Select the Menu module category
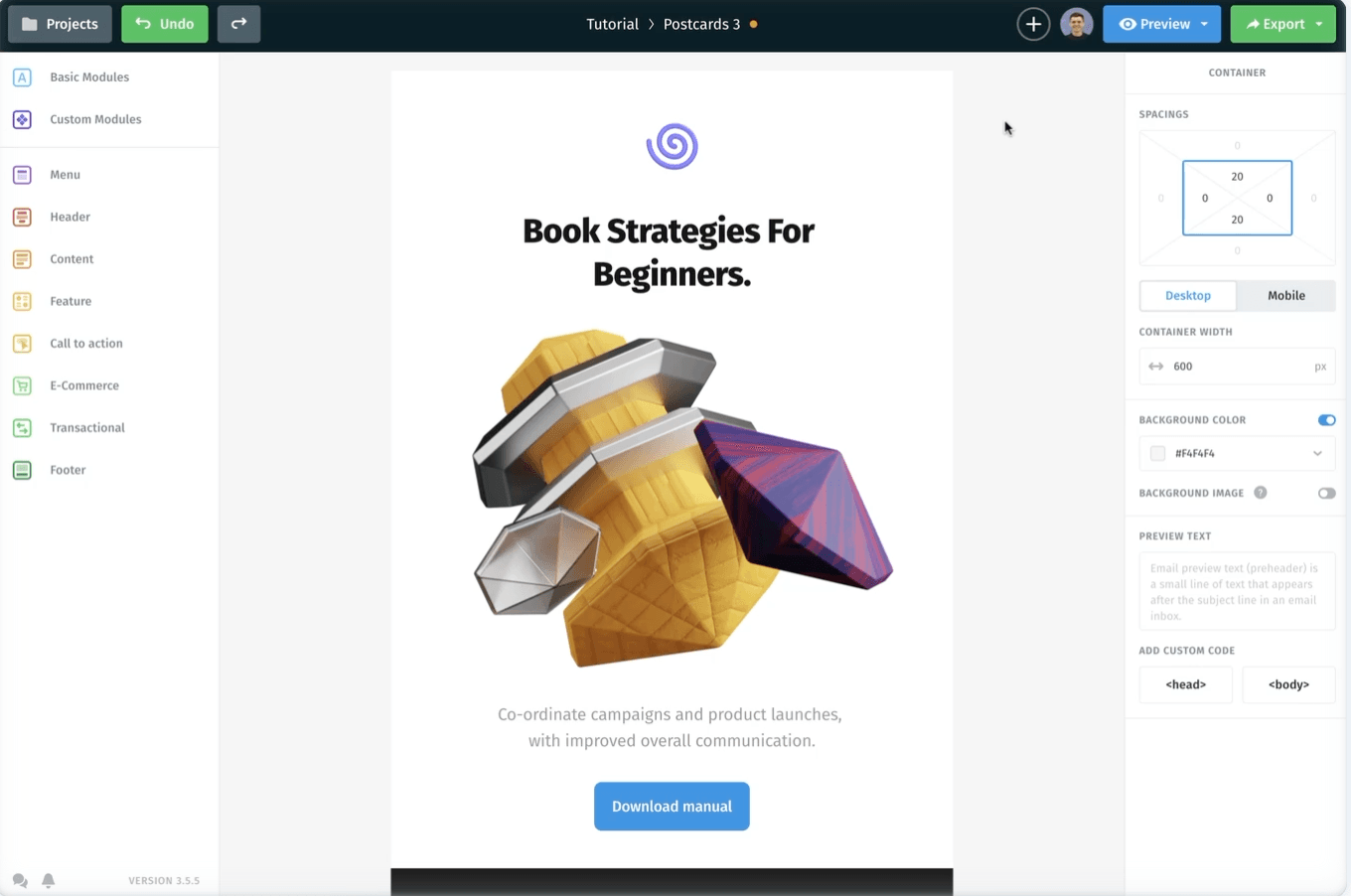This screenshot has width=1351, height=896. [x=65, y=175]
